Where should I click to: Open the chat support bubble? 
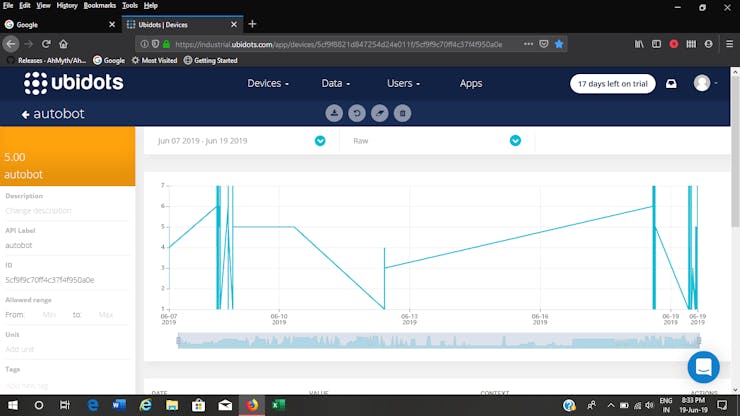[703, 367]
